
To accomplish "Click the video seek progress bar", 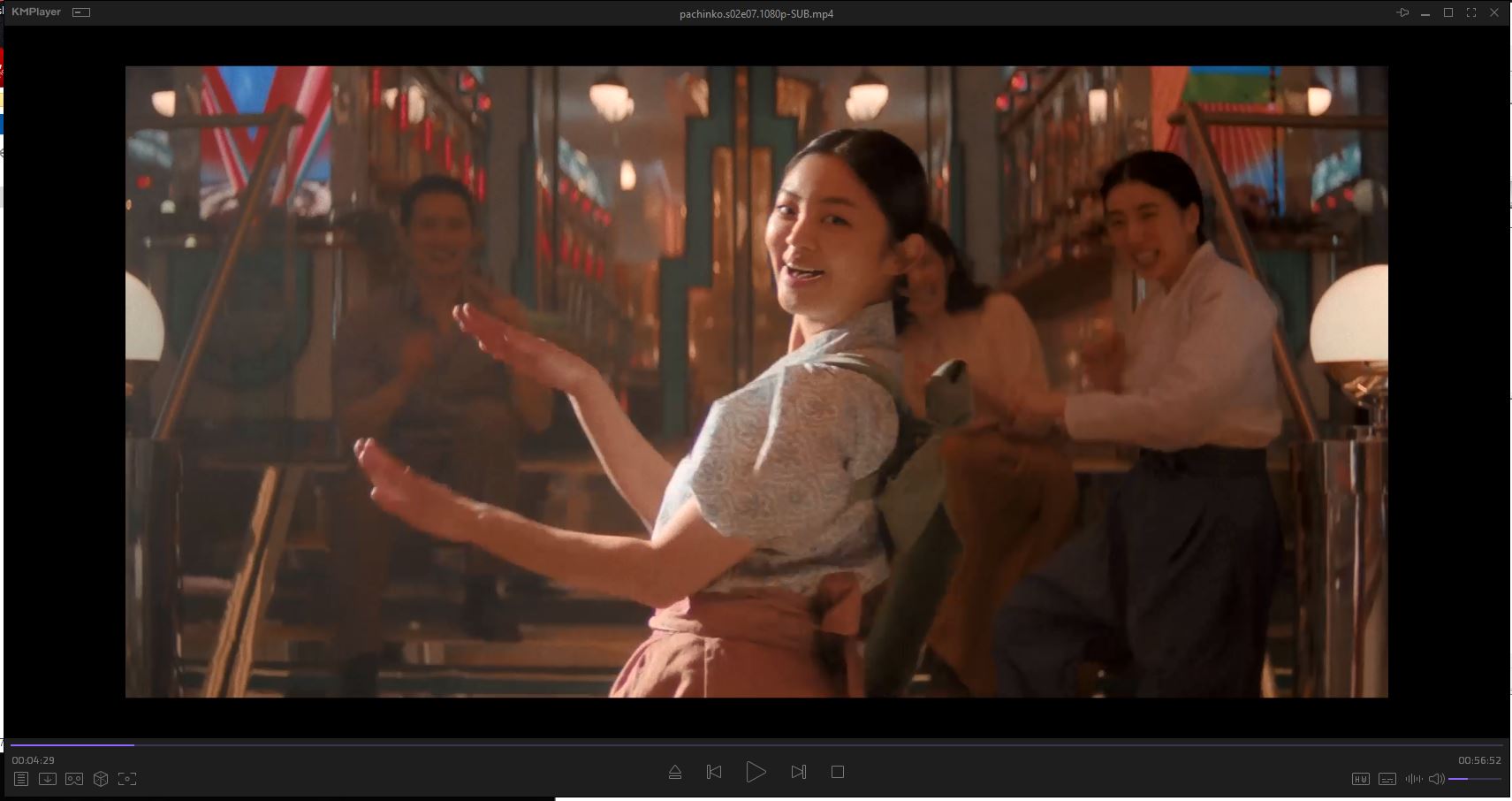I will tap(756, 745).
